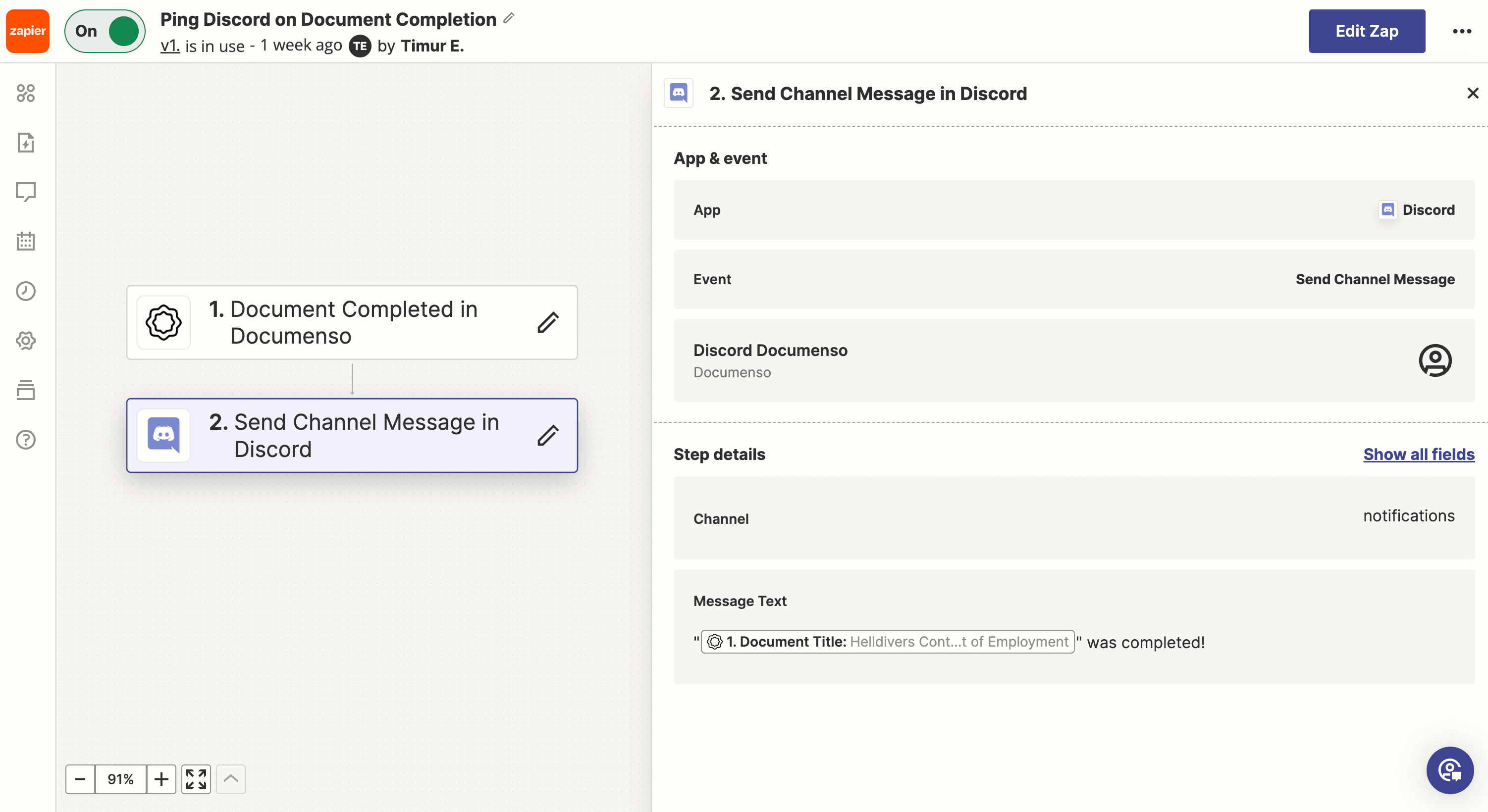
Task: Click the chevron-up button by zoom controls
Action: pyautogui.click(x=231, y=779)
